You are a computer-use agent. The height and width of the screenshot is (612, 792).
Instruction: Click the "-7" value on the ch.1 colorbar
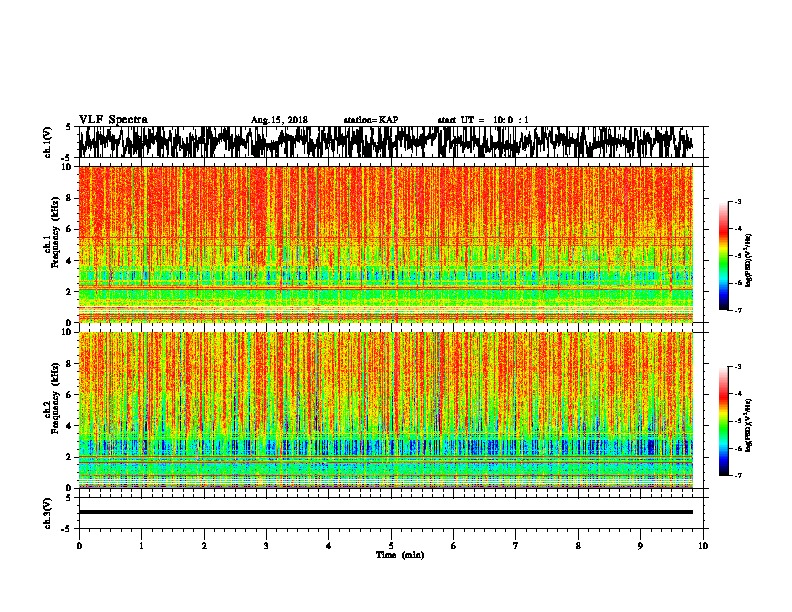point(738,310)
